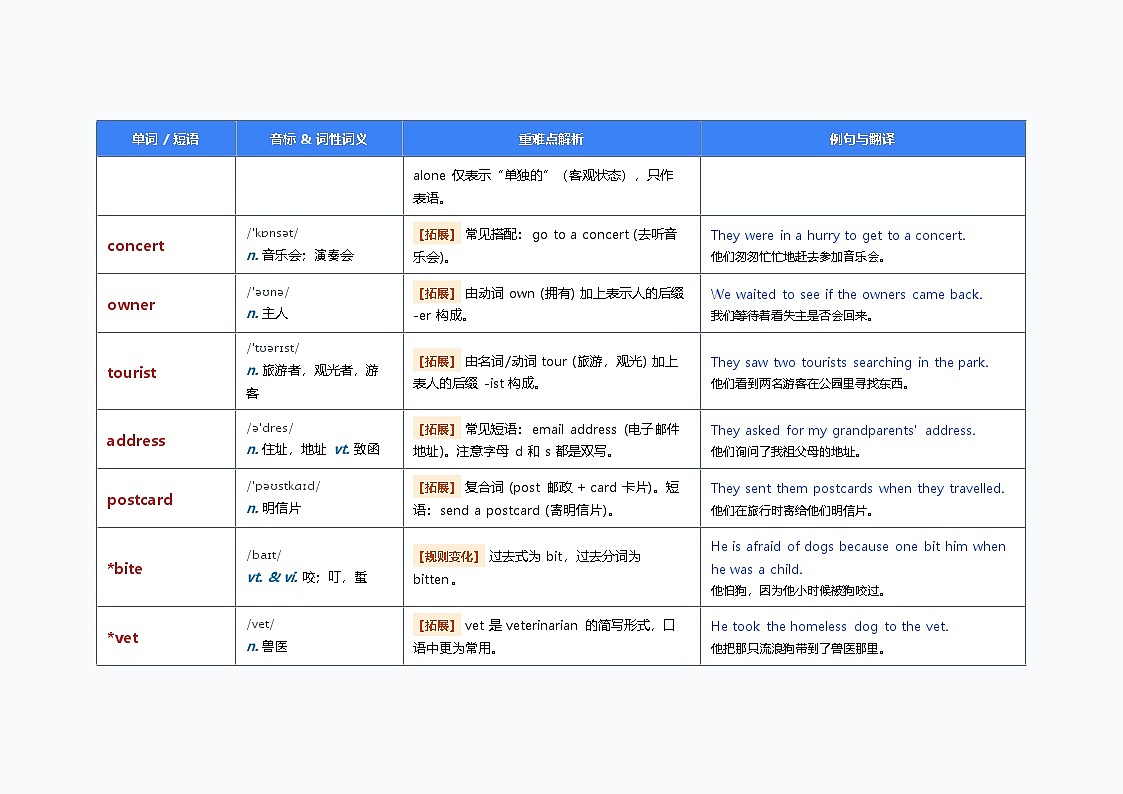Click the 拓展 tag in postcard row
1123x794 pixels.
tap(436, 488)
